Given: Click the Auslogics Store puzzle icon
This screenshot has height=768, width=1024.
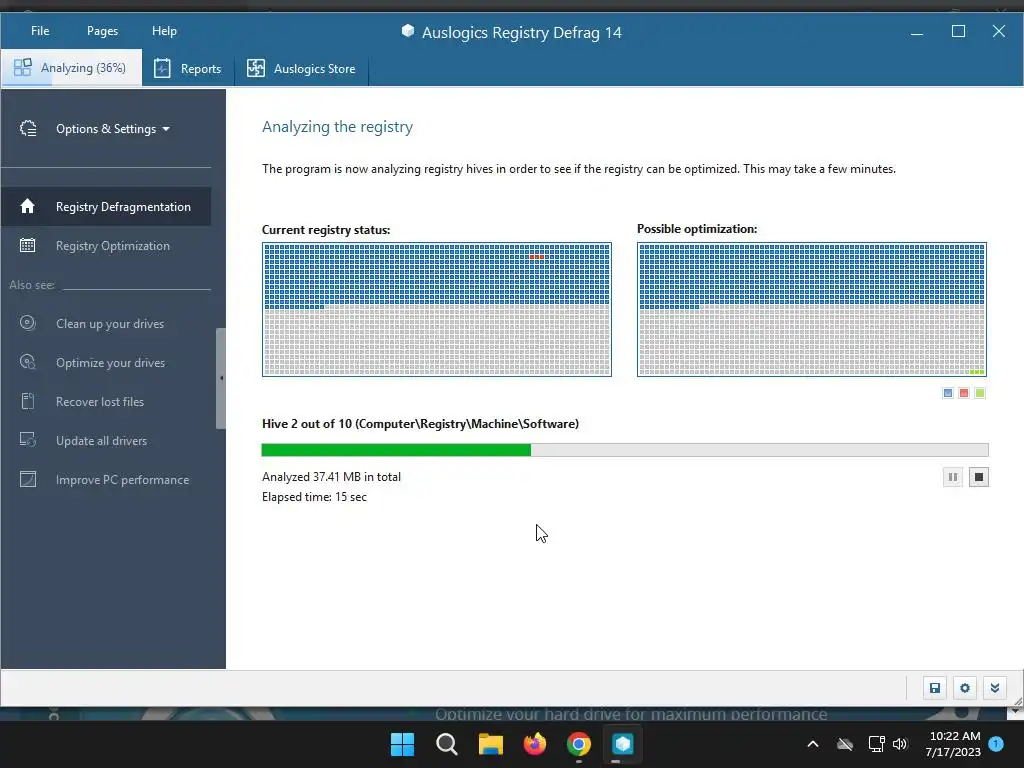Looking at the screenshot, I should (x=256, y=68).
